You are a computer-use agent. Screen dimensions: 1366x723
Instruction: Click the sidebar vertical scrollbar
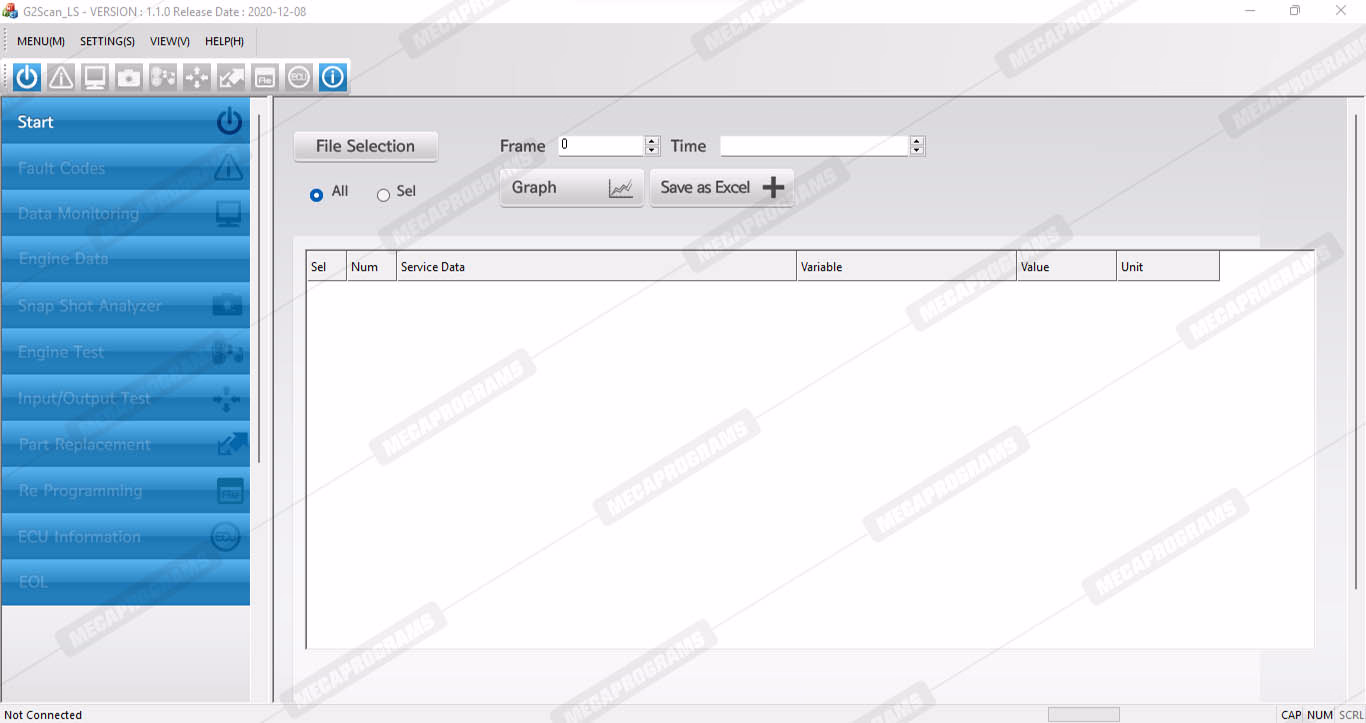pos(259,290)
